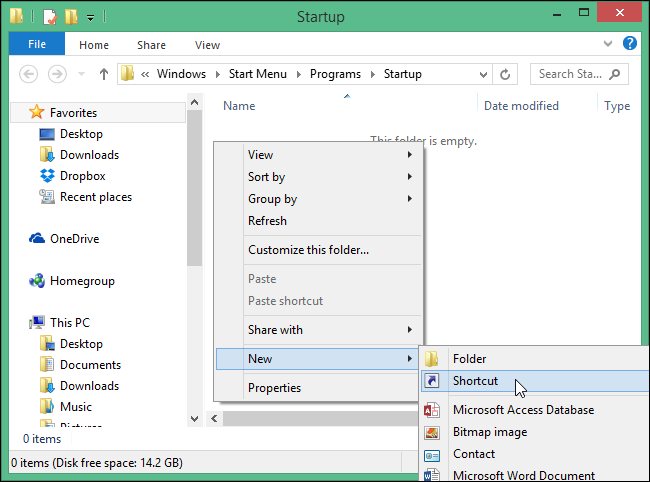Open the File tab

click(37, 45)
